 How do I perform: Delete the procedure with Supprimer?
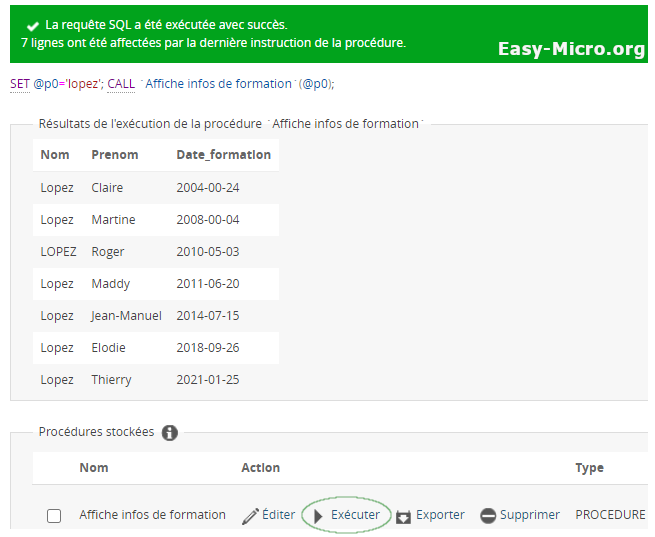tap(529, 514)
